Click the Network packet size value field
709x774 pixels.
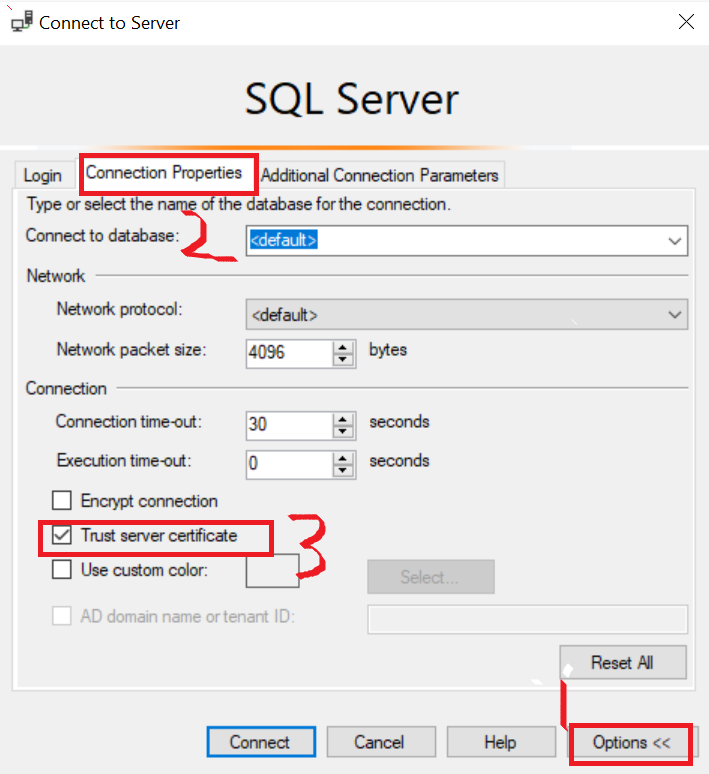[x=289, y=353]
